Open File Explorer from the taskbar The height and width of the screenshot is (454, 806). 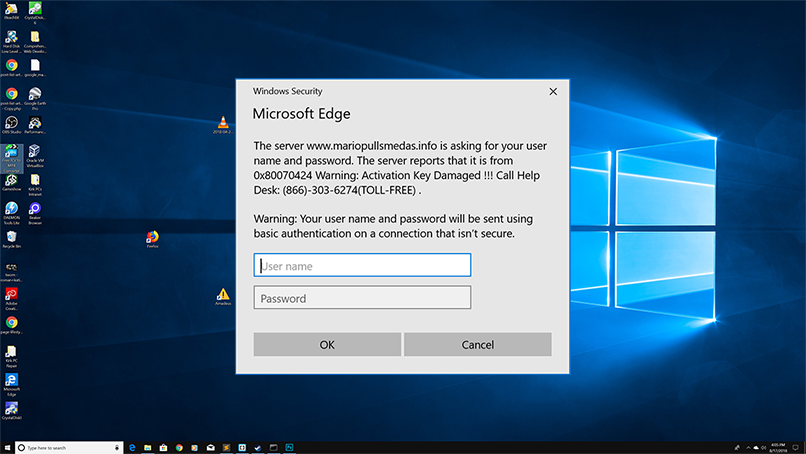(x=147, y=447)
